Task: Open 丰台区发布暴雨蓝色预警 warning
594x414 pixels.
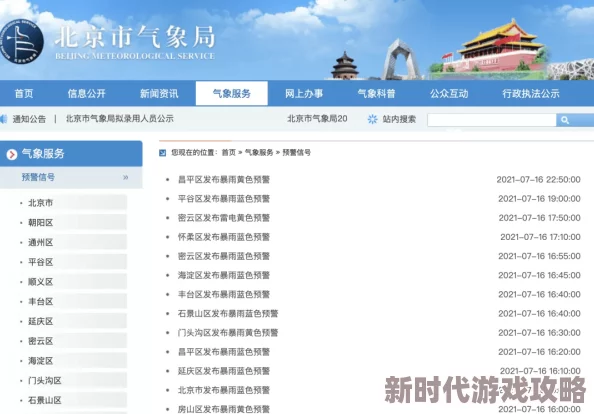Action: pyautogui.click(x=224, y=294)
